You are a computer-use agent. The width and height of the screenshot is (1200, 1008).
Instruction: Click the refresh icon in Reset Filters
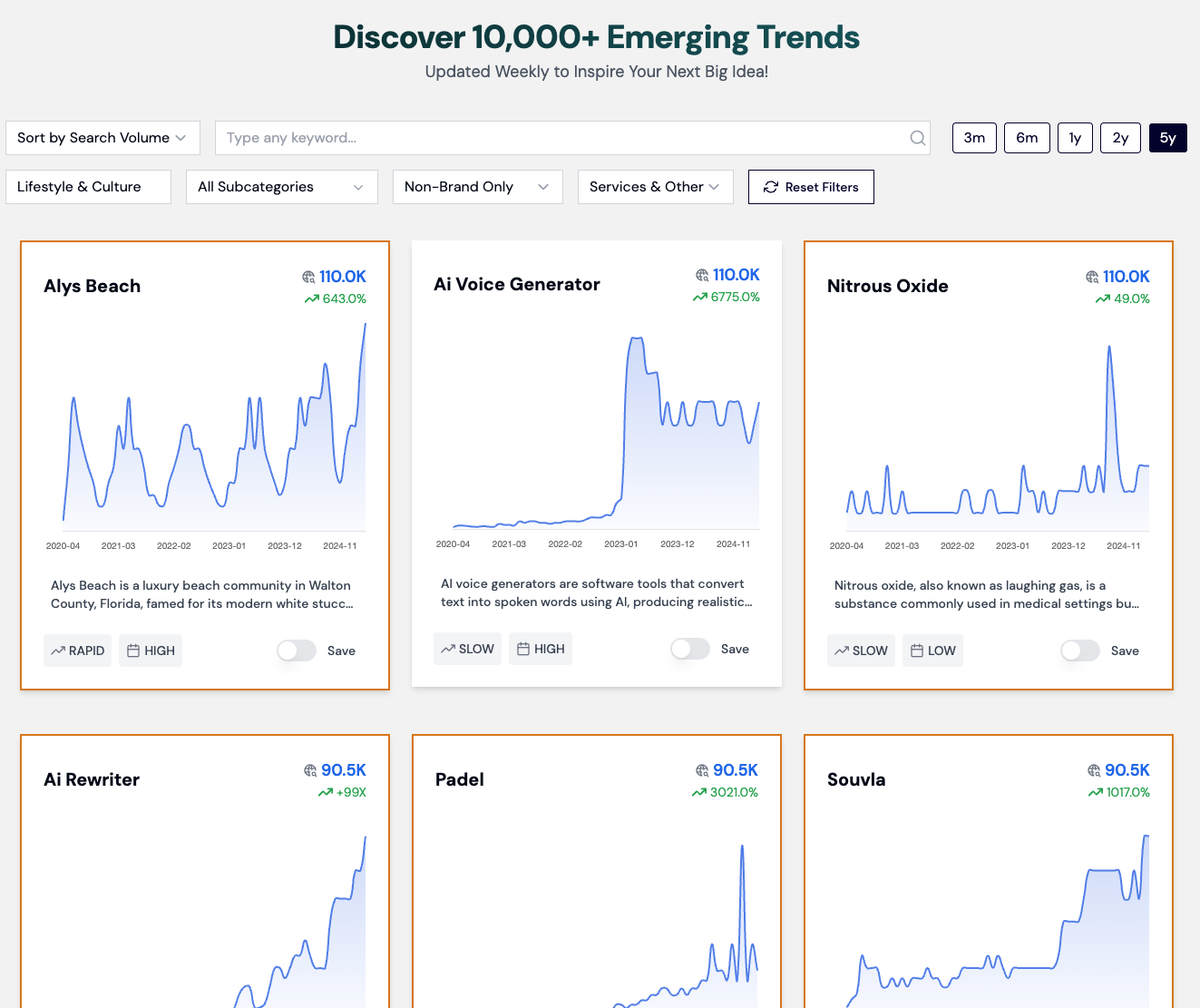click(x=771, y=187)
